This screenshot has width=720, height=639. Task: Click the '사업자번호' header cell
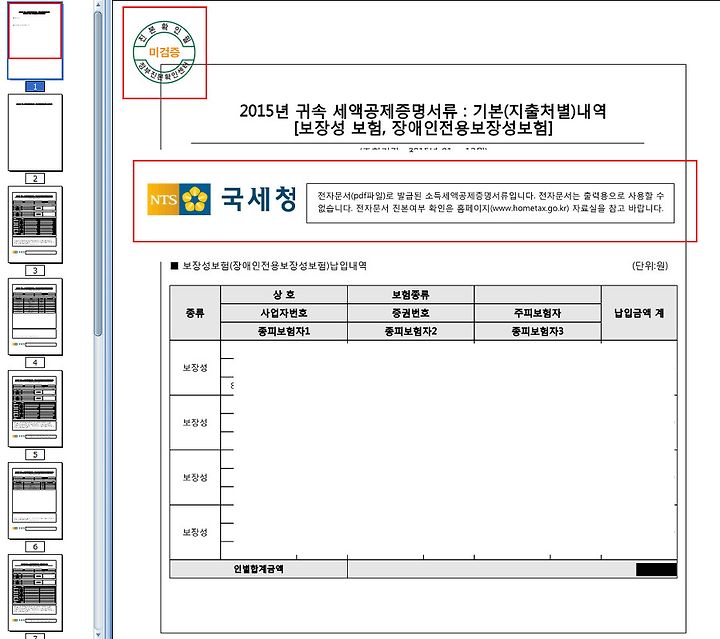(x=284, y=313)
